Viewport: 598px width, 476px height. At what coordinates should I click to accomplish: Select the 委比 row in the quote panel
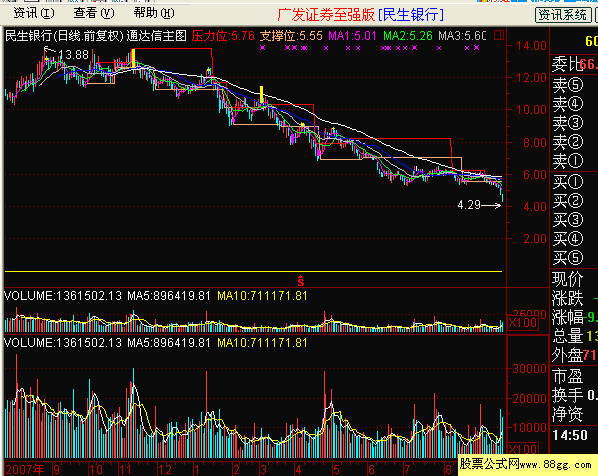pos(574,64)
